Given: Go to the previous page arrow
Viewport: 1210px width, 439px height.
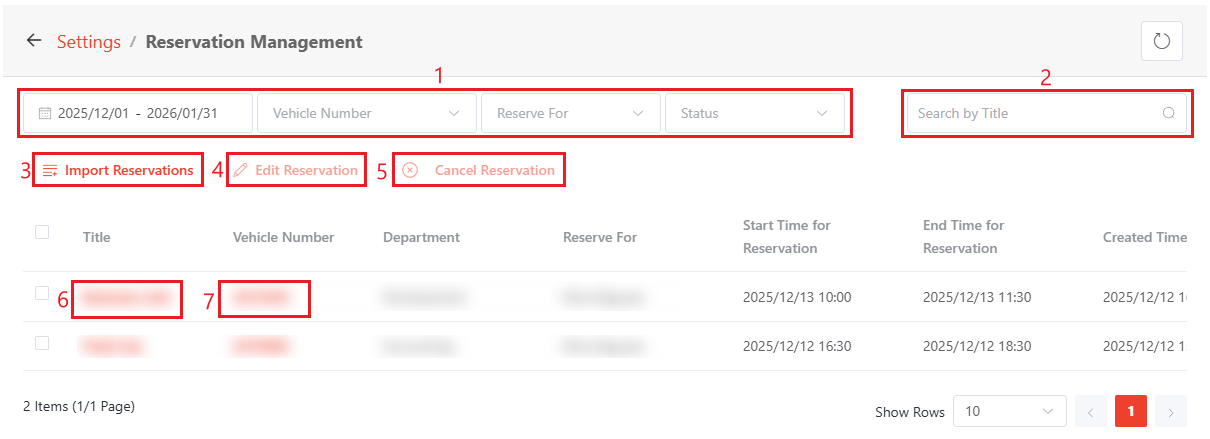Looking at the screenshot, I should pos(1091,411).
